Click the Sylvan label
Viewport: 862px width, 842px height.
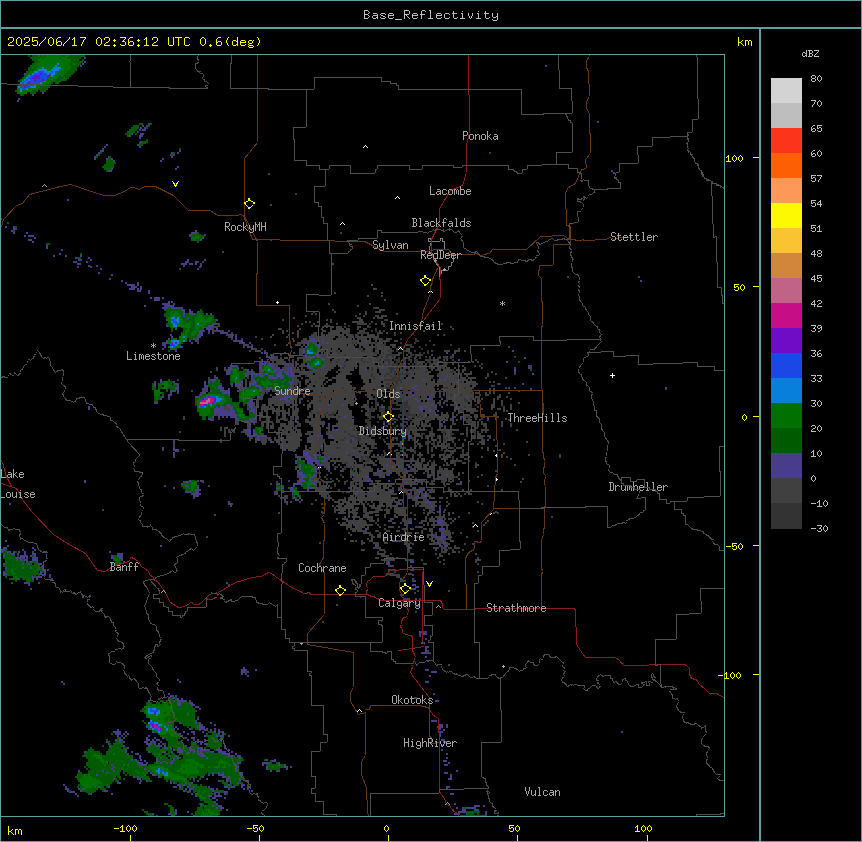click(390, 245)
